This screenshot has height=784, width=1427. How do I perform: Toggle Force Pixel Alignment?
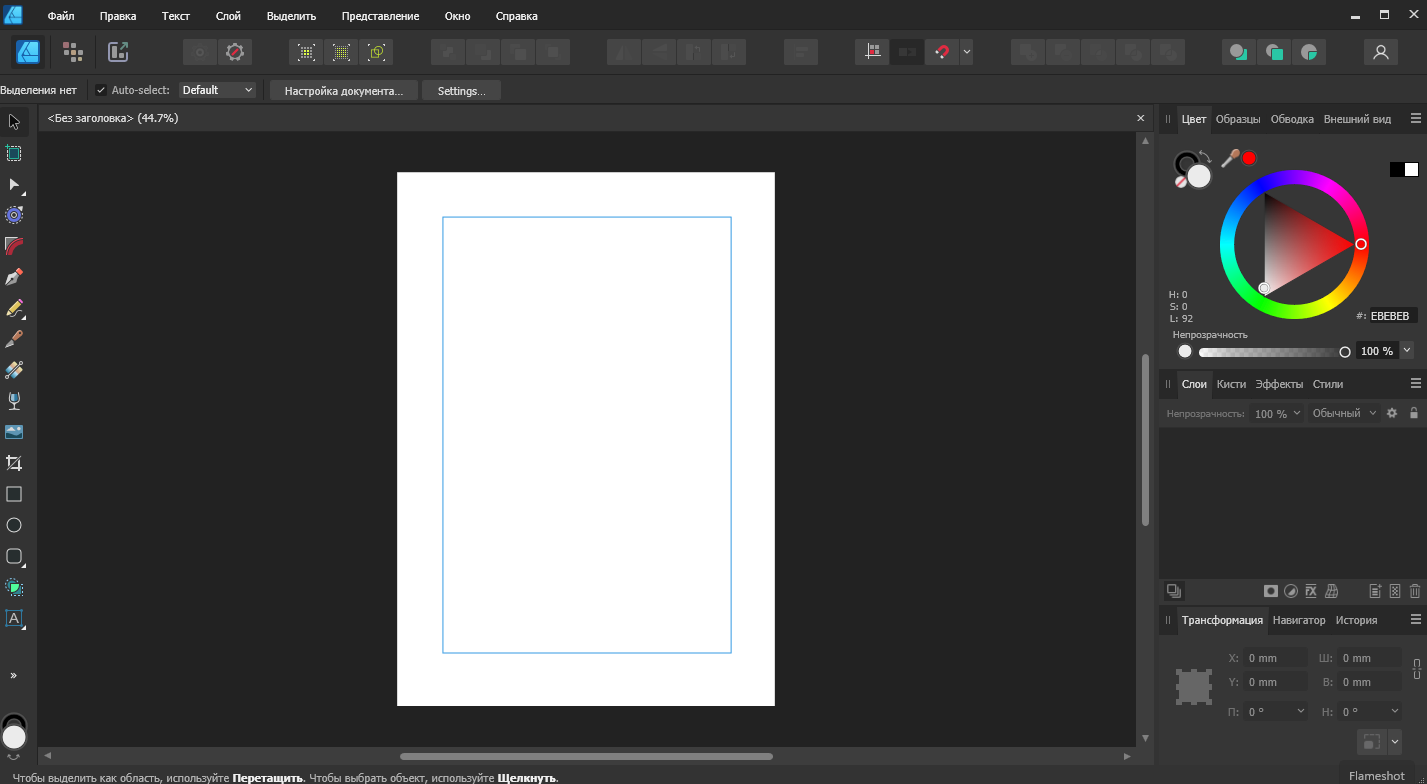point(873,52)
